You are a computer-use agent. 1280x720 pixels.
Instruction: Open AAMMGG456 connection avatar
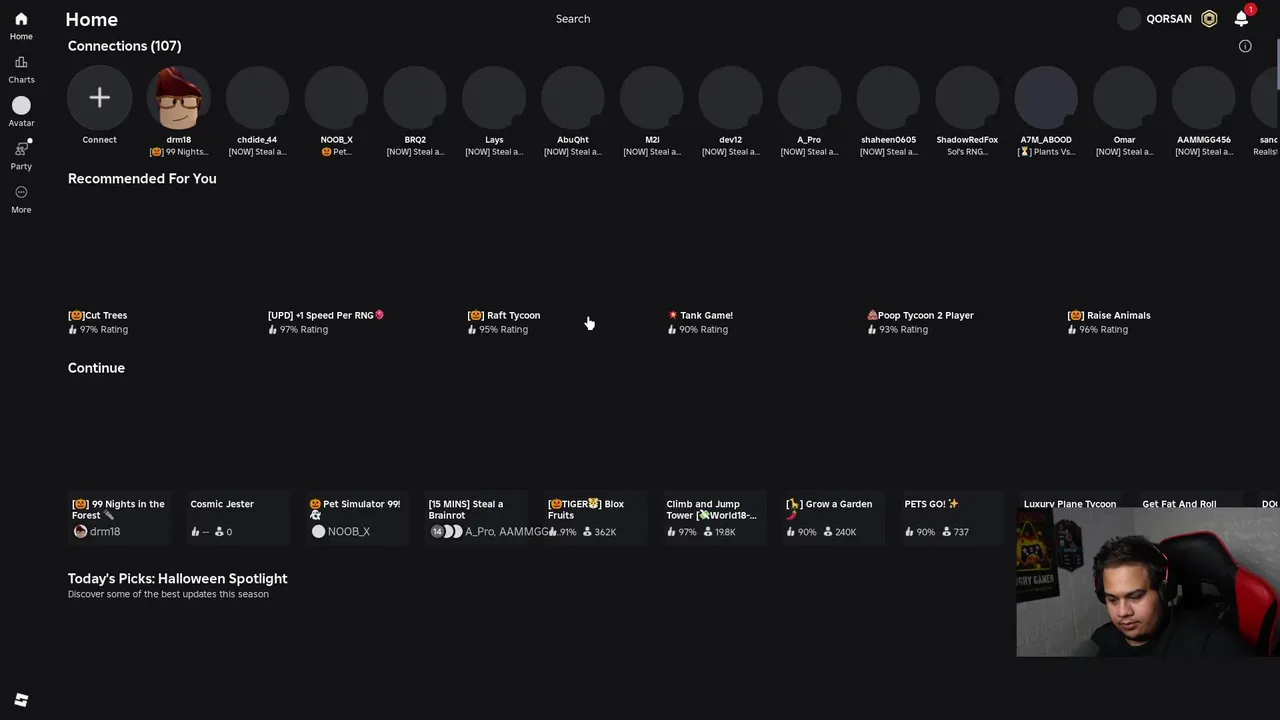1204,98
